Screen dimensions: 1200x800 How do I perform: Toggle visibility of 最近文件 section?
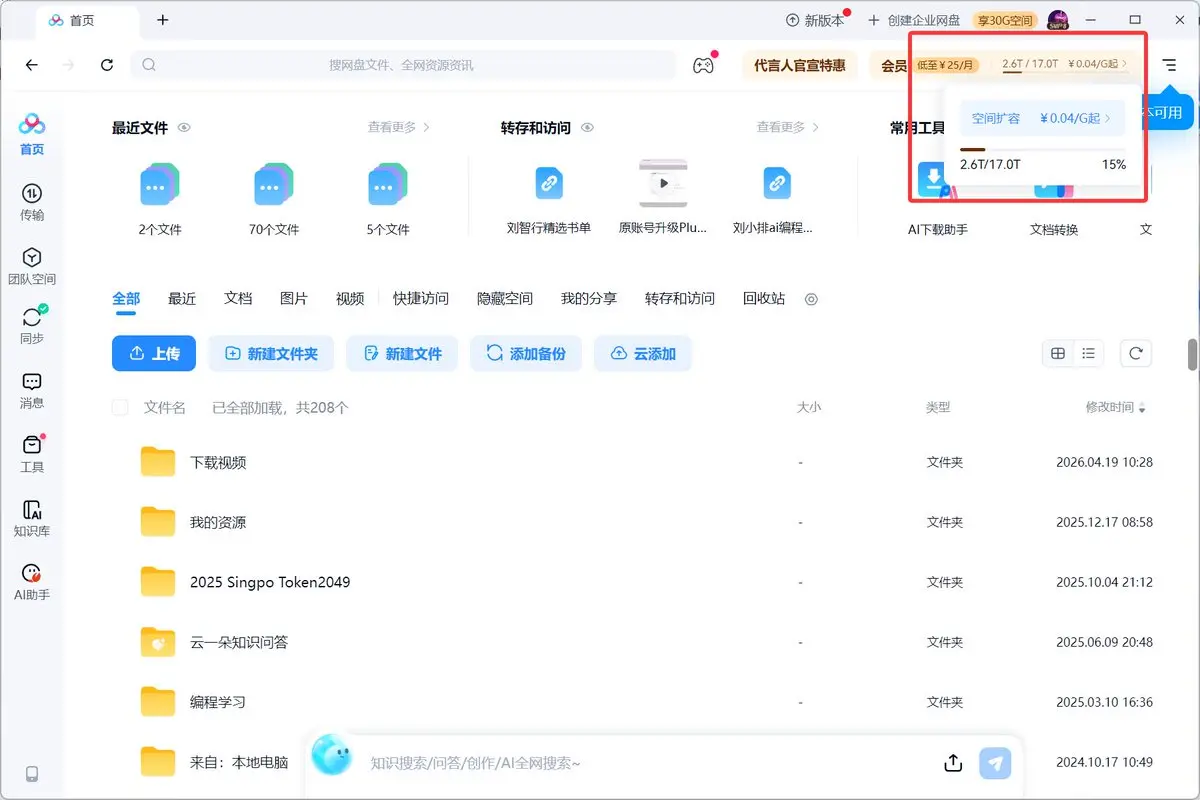click(184, 128)
